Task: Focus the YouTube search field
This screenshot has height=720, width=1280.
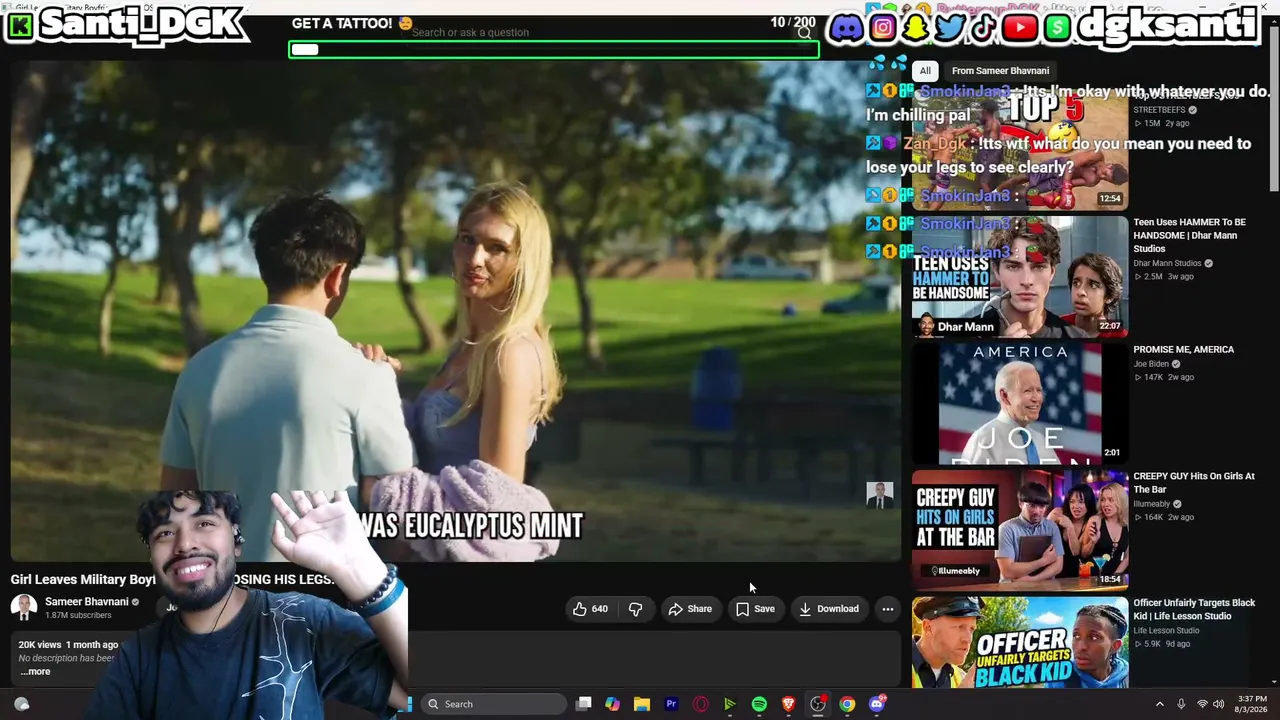Action: 600,32
